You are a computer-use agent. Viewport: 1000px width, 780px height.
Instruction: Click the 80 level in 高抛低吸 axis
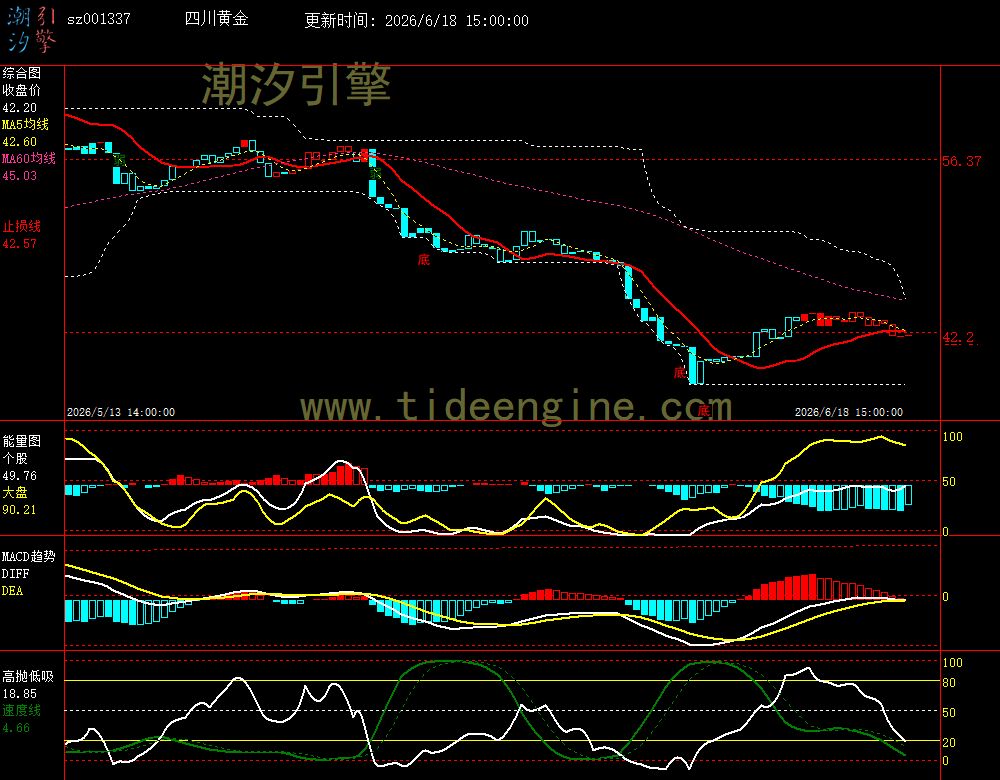(949, 683)
